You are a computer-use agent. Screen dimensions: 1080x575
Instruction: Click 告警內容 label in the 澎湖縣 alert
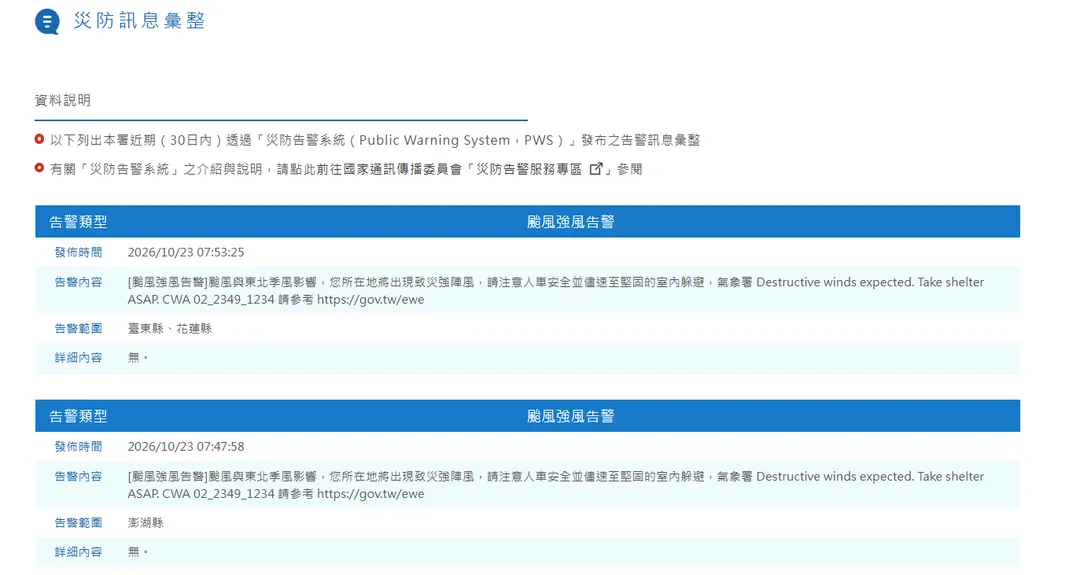(79, 477)
